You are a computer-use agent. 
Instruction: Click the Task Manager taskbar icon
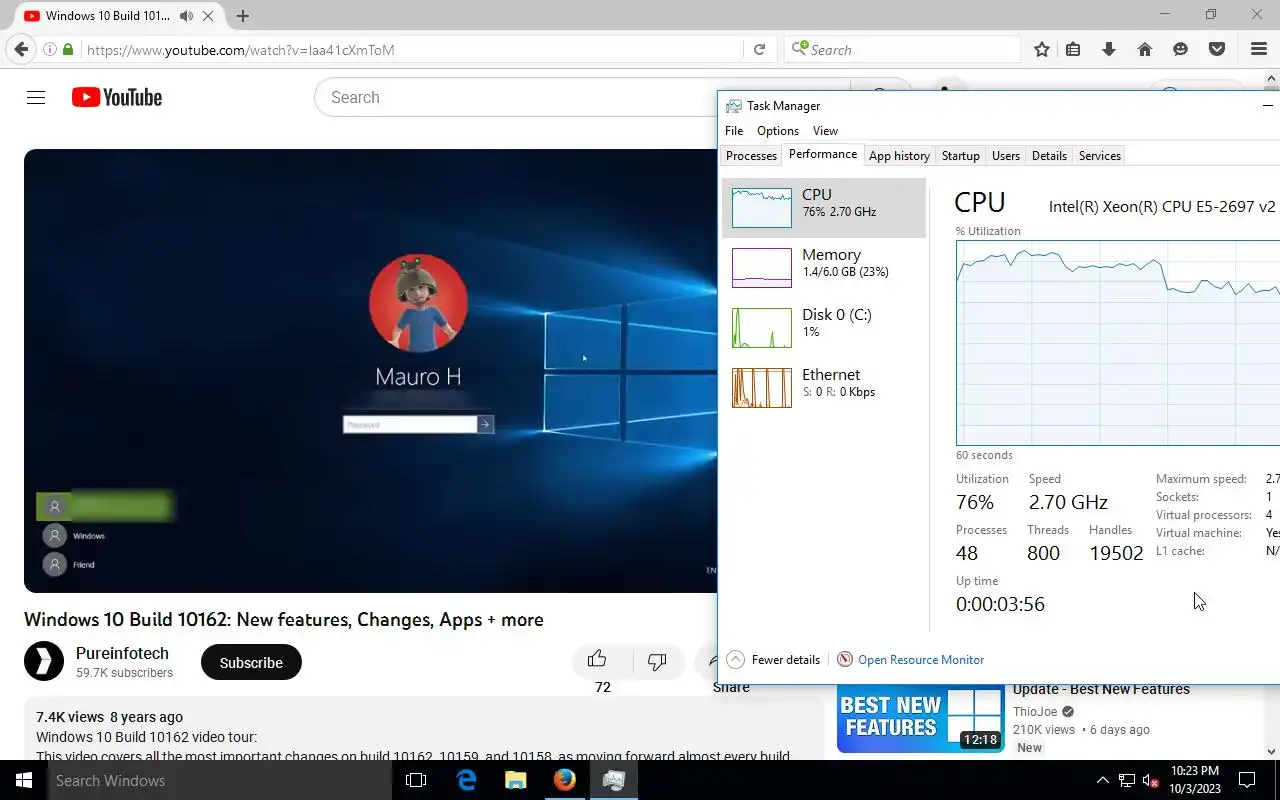(614, 780)
